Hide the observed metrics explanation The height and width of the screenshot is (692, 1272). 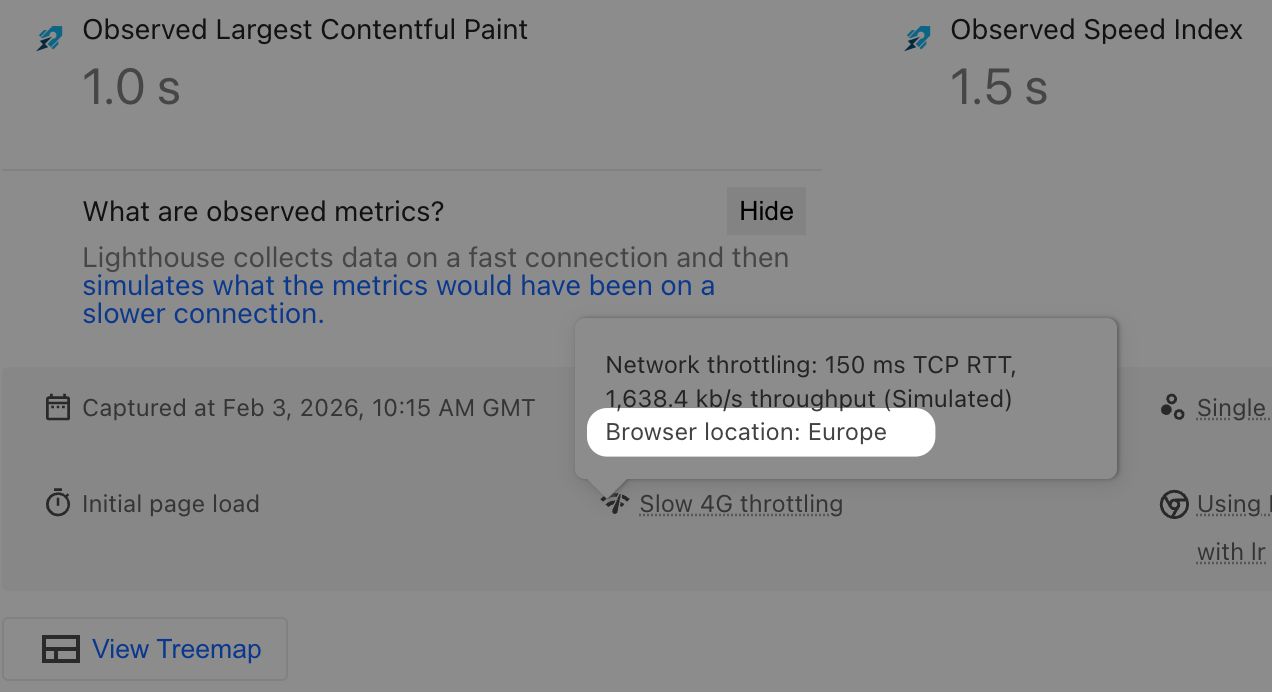766,211
